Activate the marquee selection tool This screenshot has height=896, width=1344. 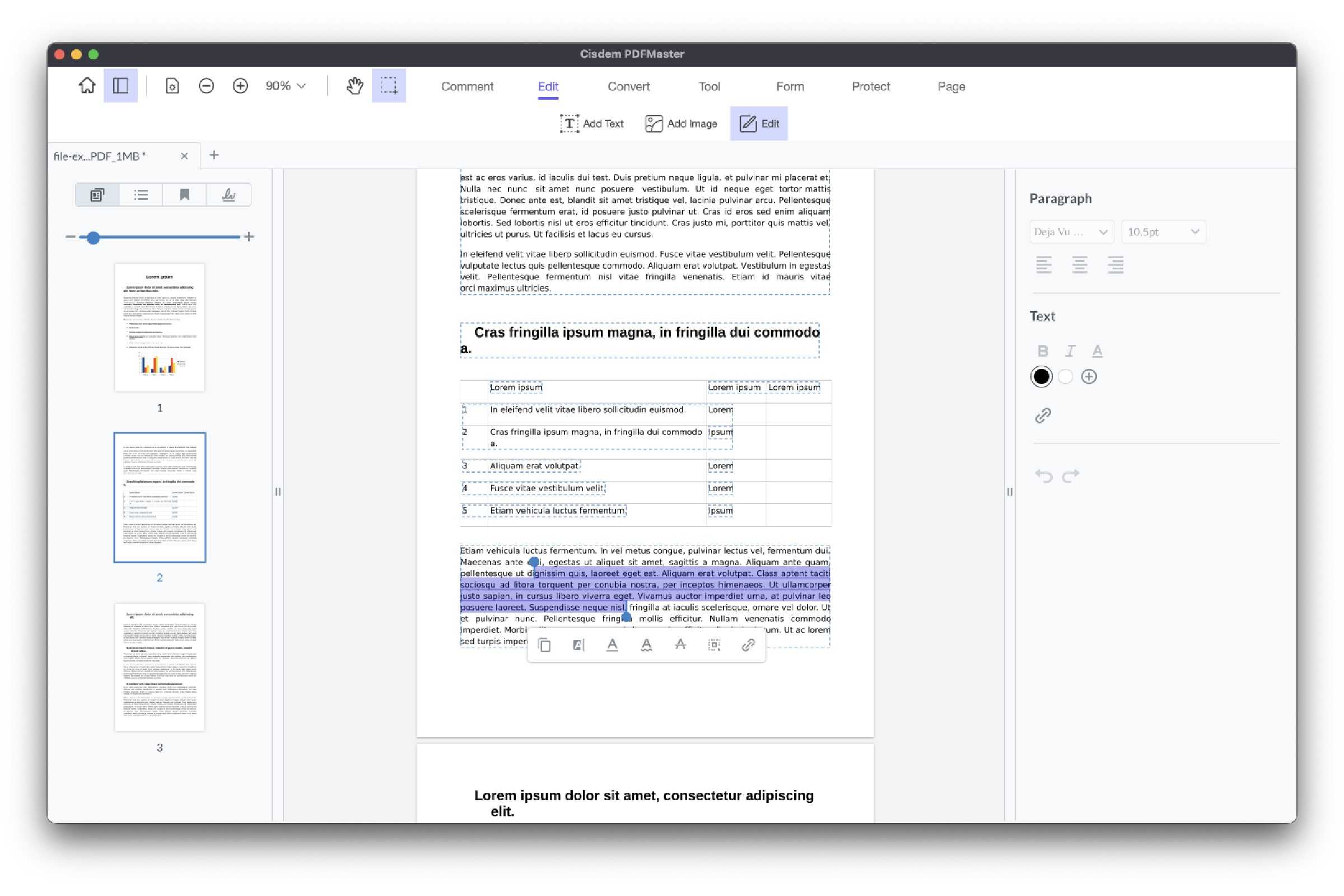[389, 86]
